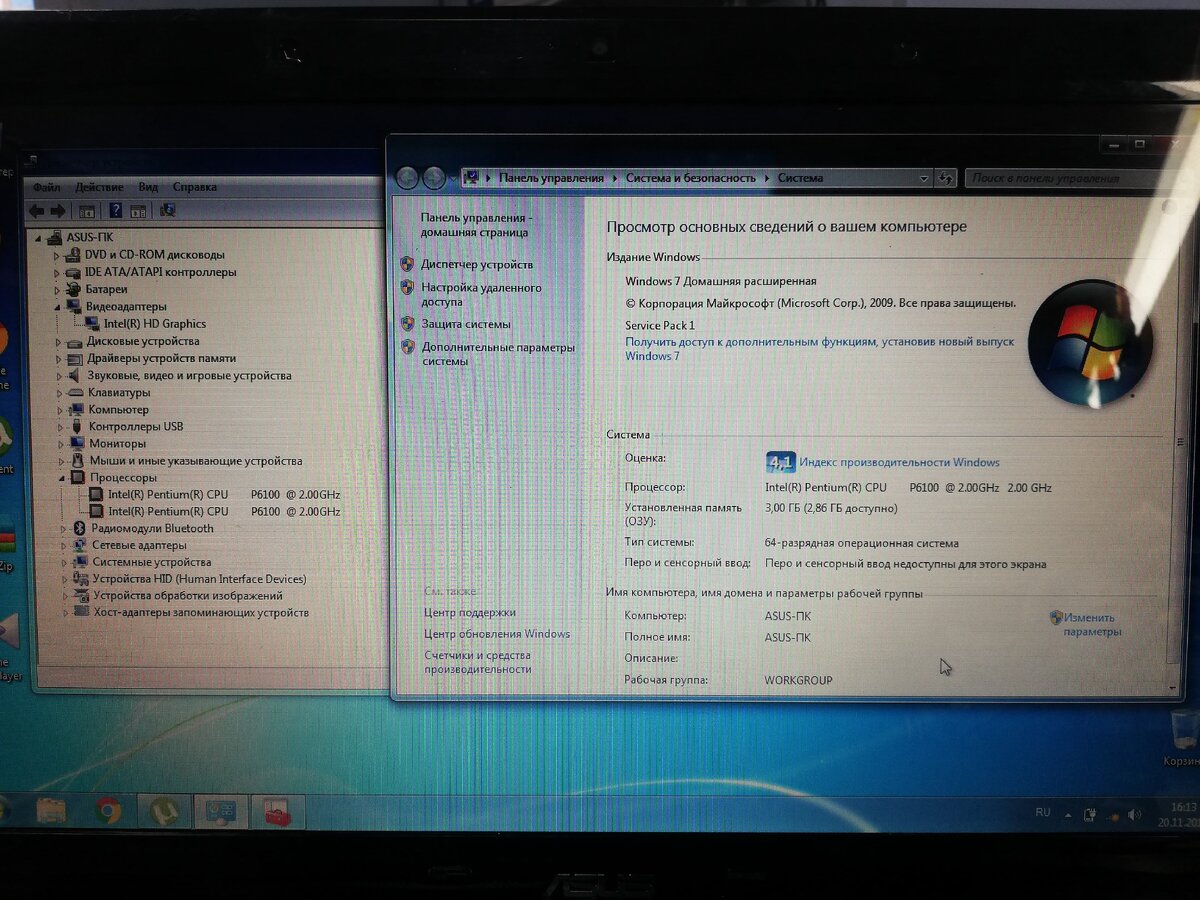Image resolution: width=1200 pixels, height=900 pixels.
Task: Open Настройка удаленного доступа link
Action: coord(481,294)
